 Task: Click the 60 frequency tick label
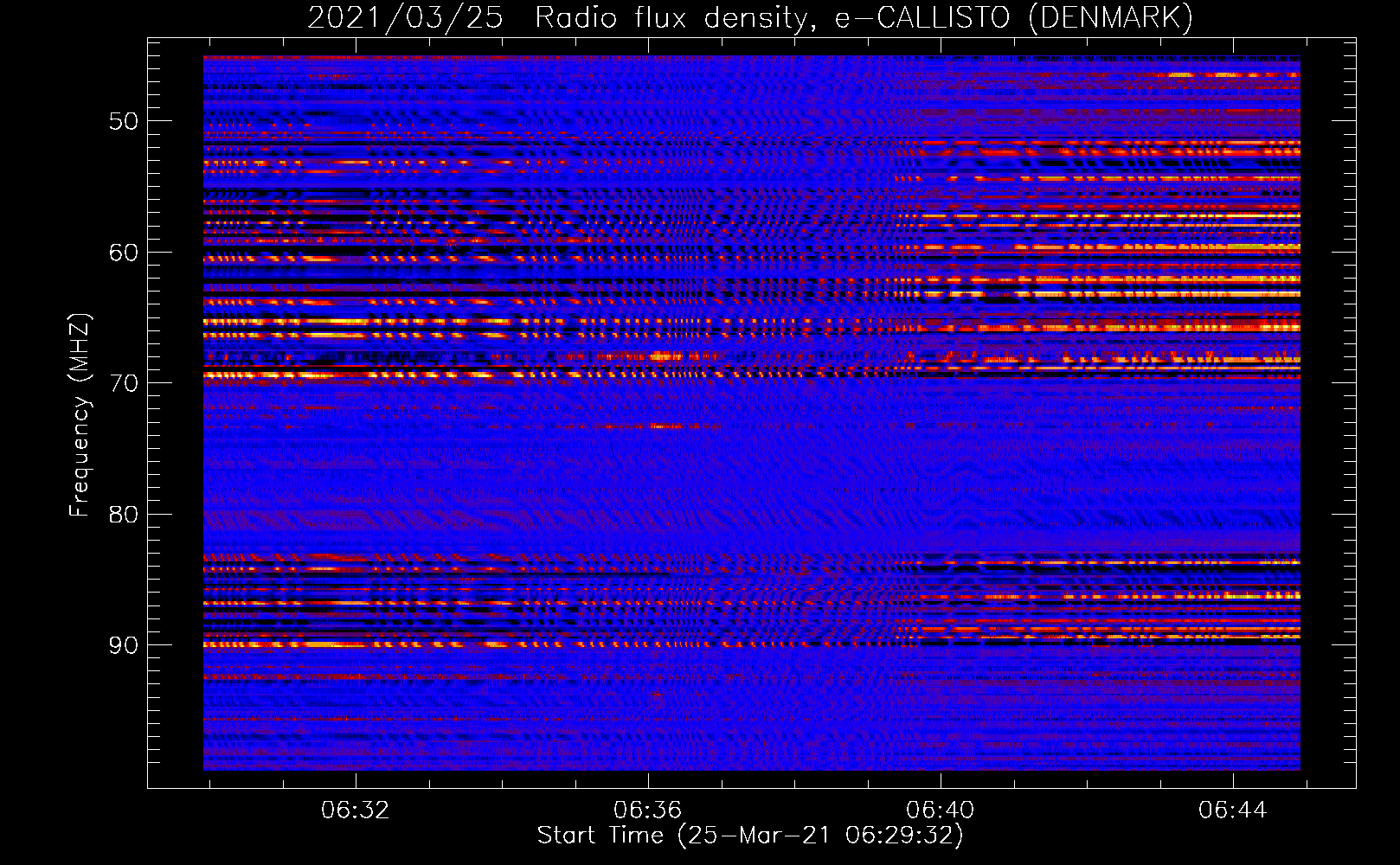124,253
